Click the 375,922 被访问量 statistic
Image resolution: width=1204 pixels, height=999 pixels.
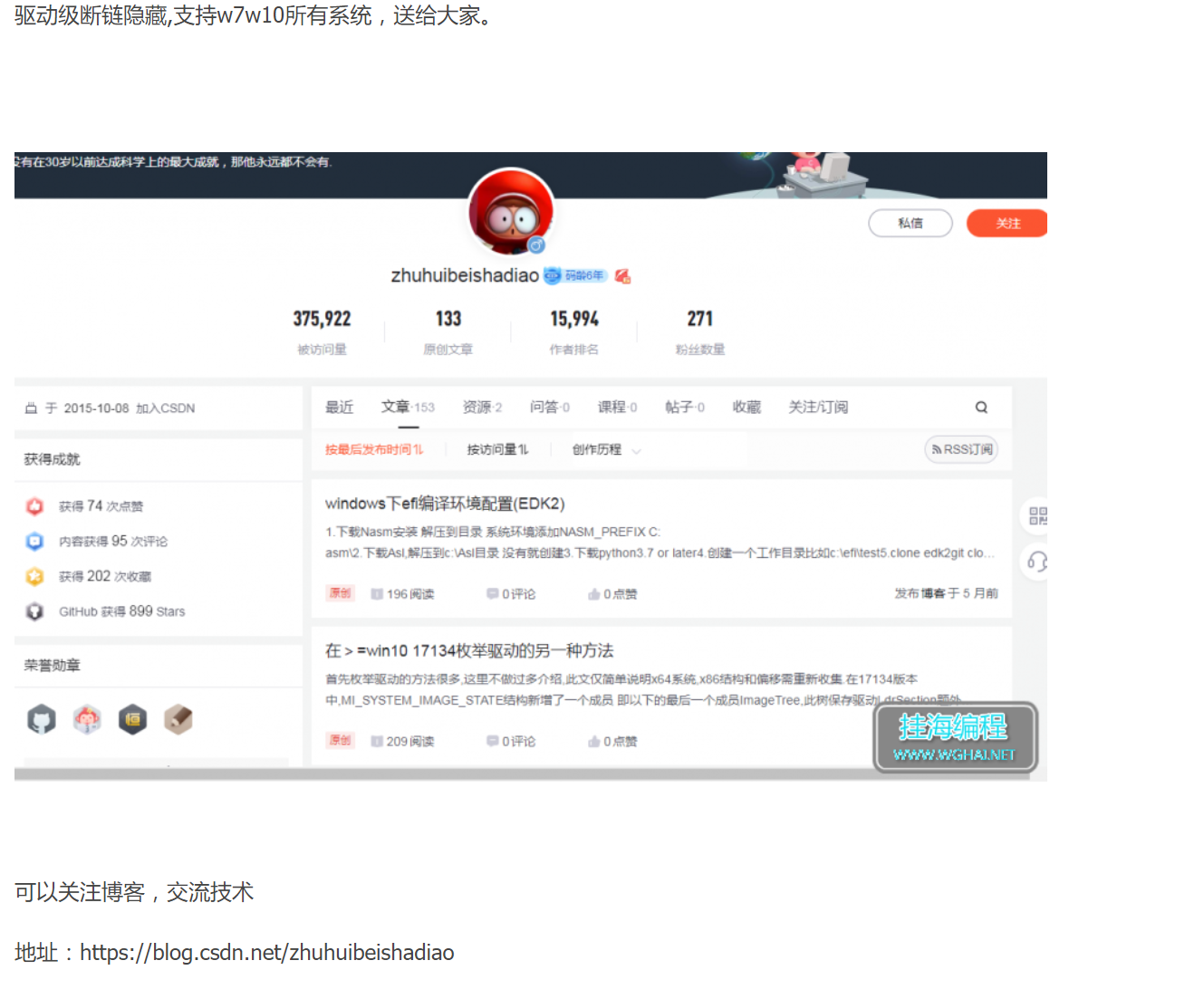pos(322,331)
